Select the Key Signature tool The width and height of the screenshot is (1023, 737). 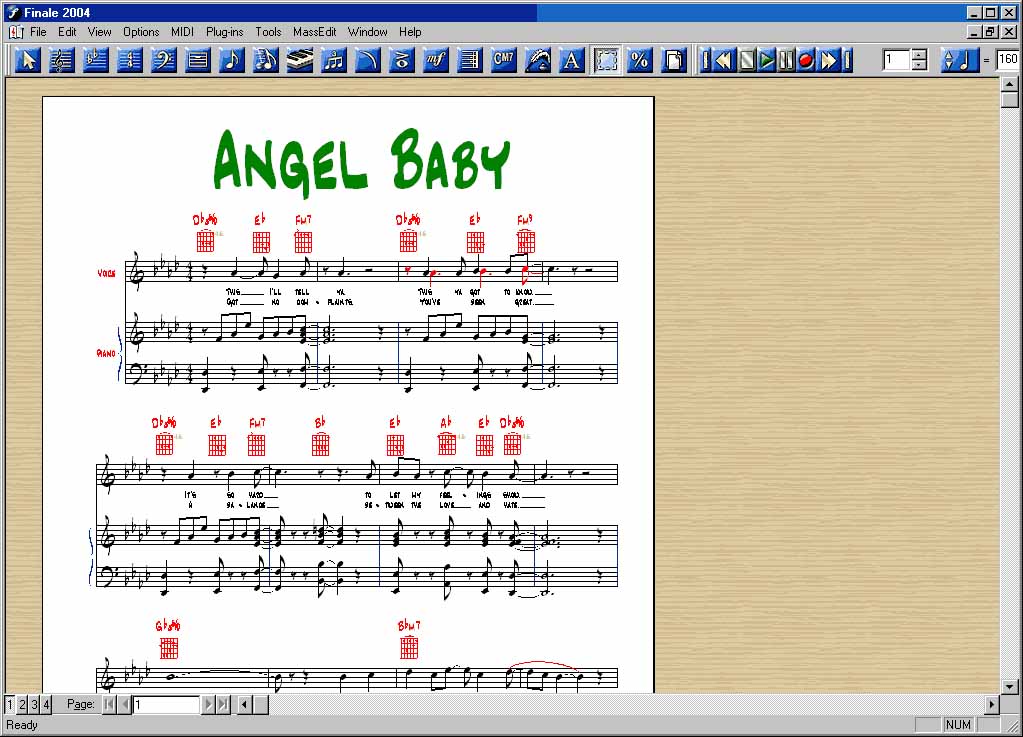tap(96, 60)
